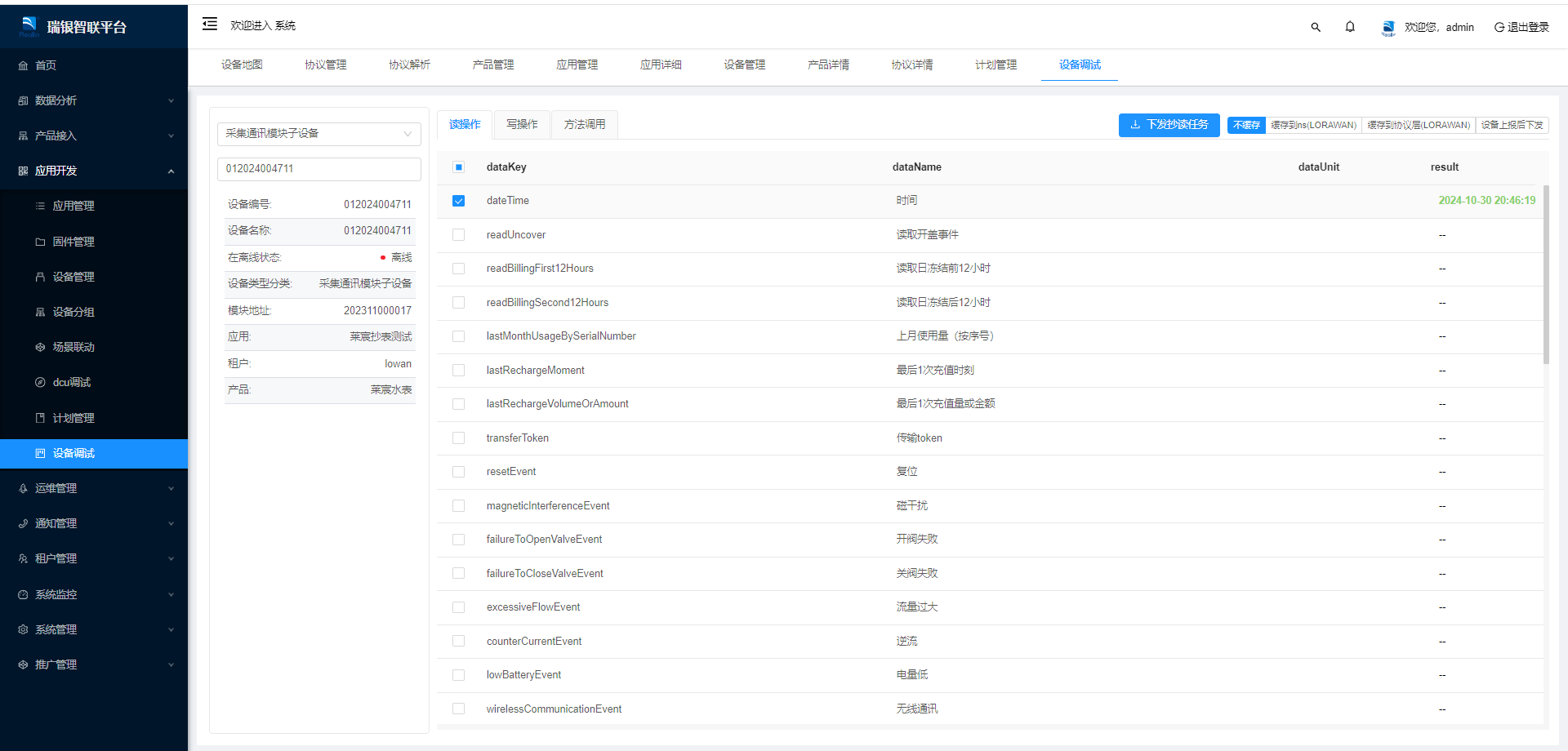Screen dimensions: 1568x751
Task: Click the 系统监控 sidebar icon
Action: (x=23, y=594)
